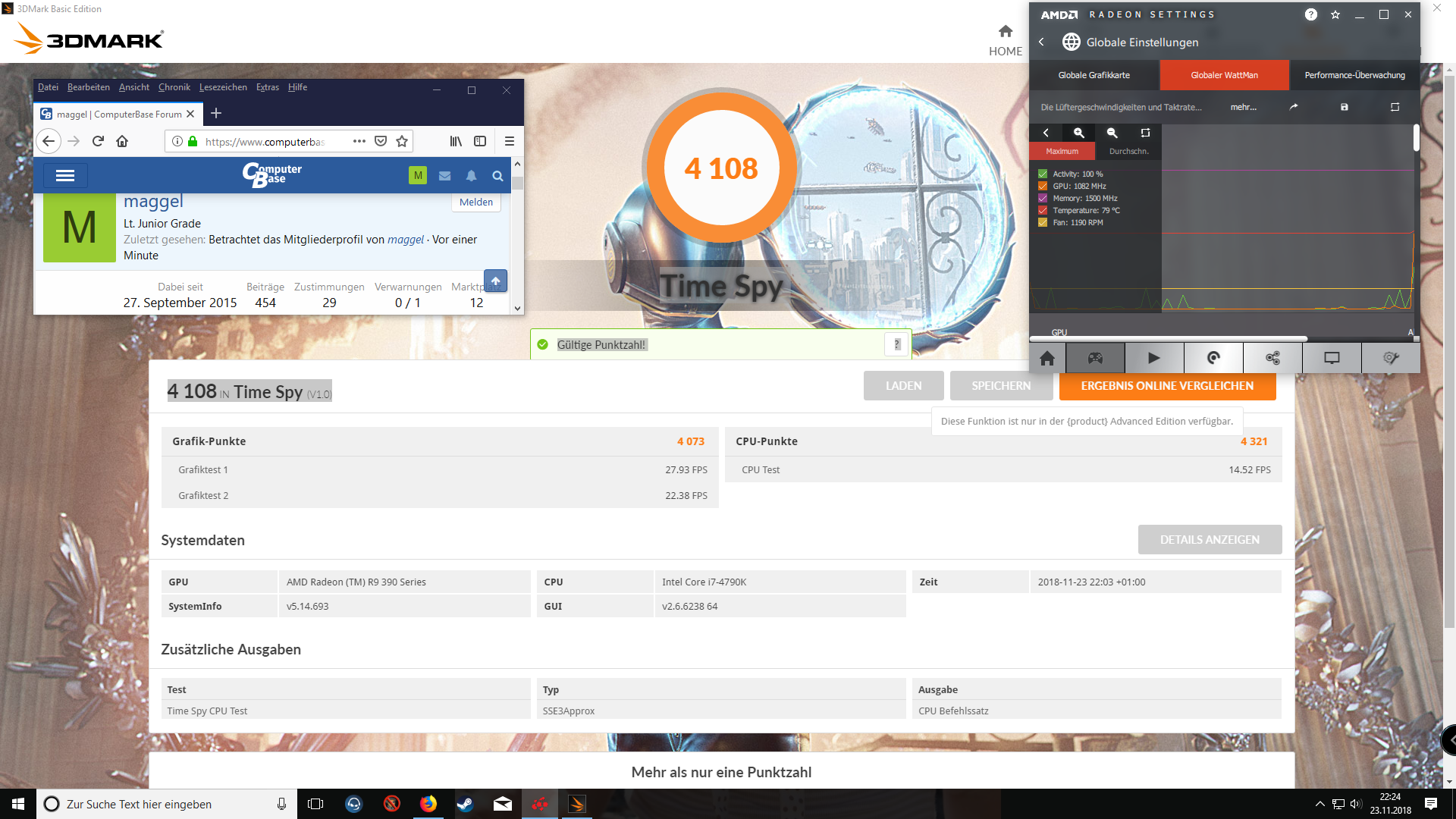Click the save profile icon in WattMan
This screenshot has height=819, width=1456.
(1344, 107)
